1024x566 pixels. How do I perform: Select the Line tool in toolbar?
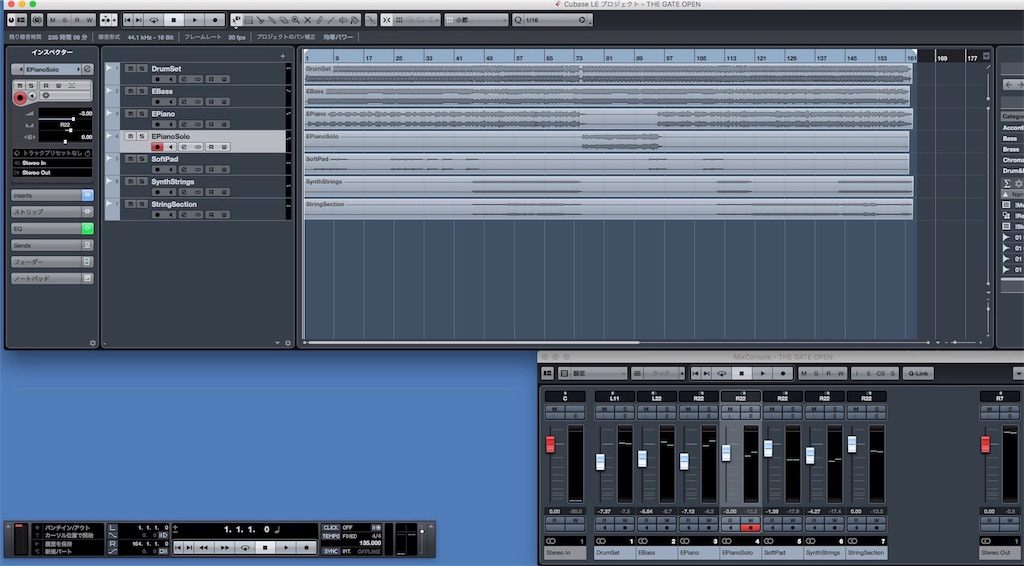tap(331, 20)
